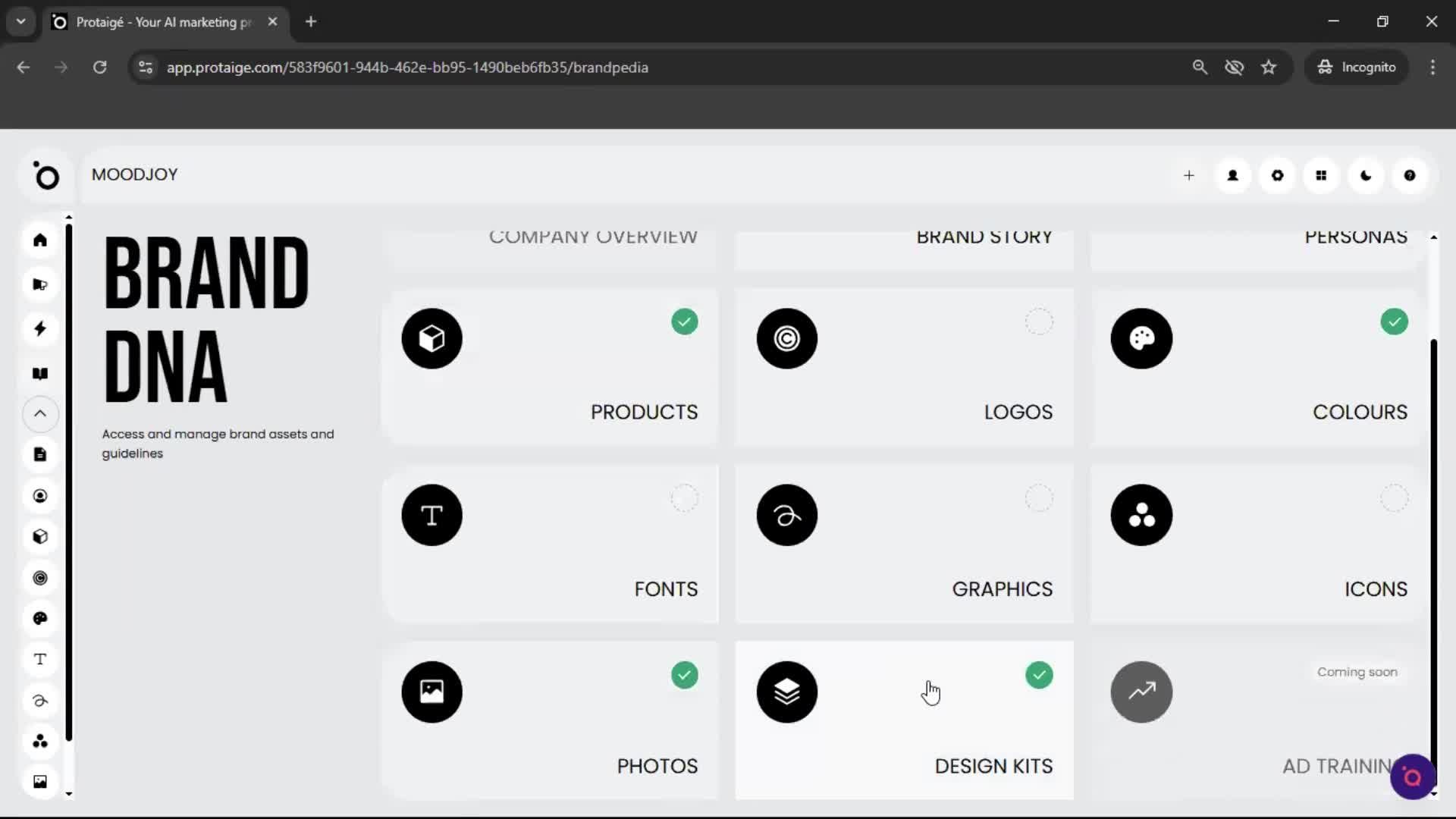Select the Brandpedia book icon in sidebar

39,373
